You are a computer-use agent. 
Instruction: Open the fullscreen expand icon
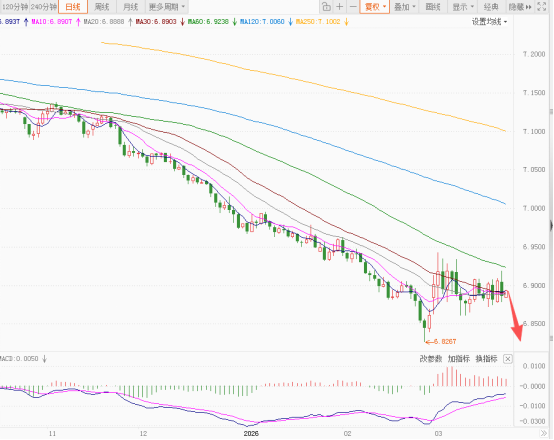point(542,7)
